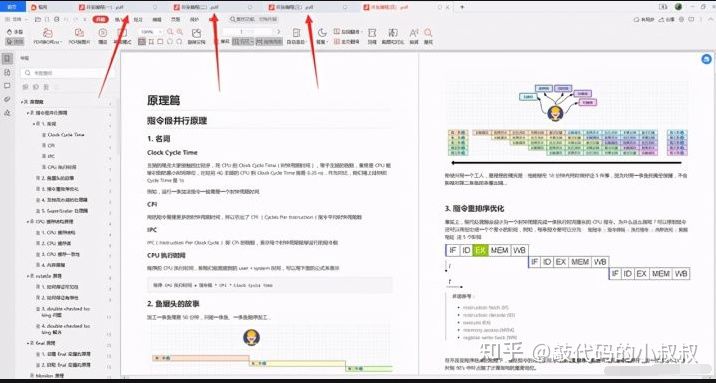Select the hand tool
This screenshot has height=383, width=716.
(x=15, y=32)
